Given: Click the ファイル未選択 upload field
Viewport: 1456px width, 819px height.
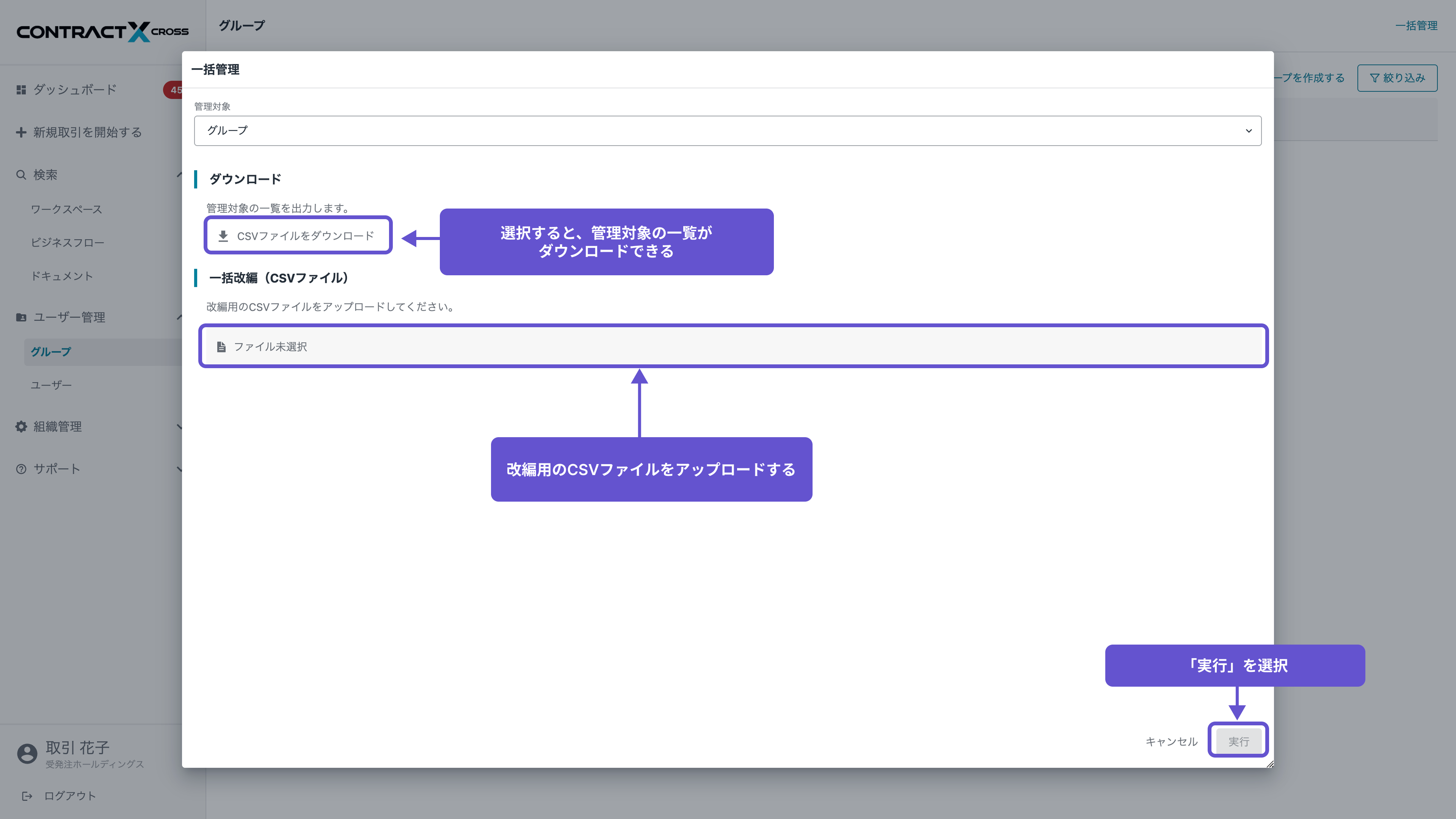Looking at the screenshot, I should point(733,347).
